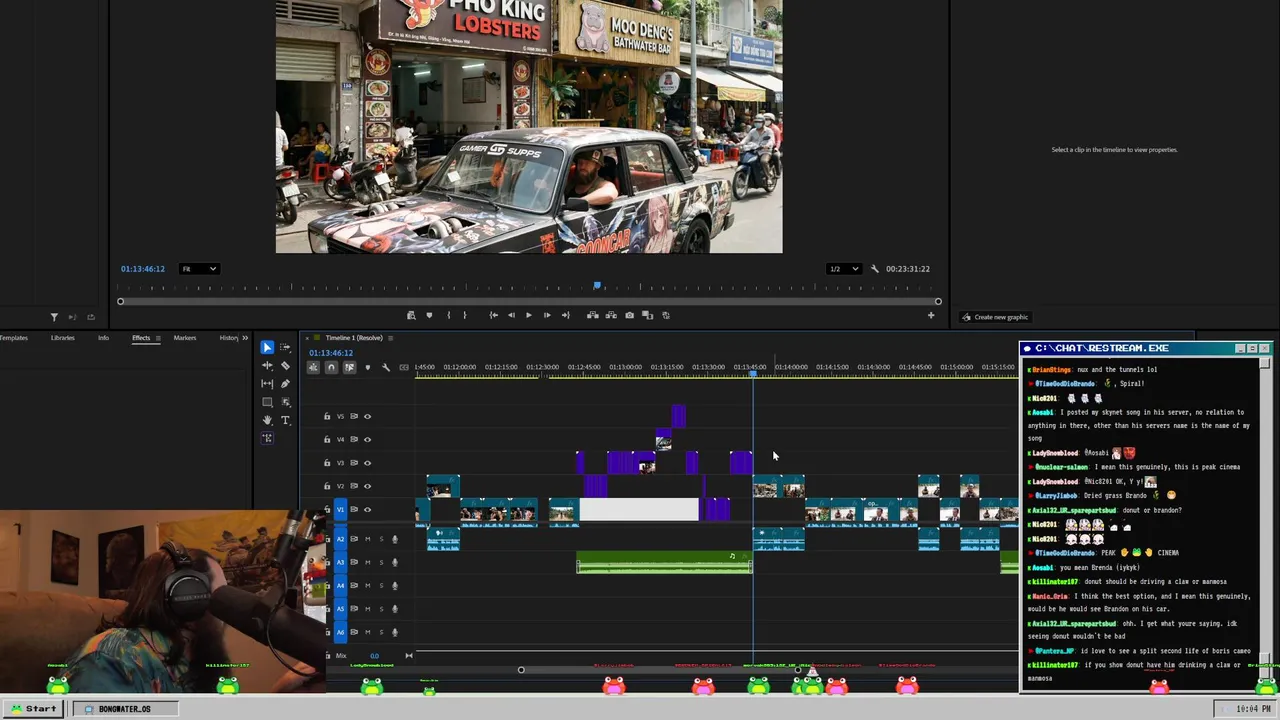Click the taskbar clock 10:04 PM
This screenshot has width=1280, height=720.
pos(1253,709)
